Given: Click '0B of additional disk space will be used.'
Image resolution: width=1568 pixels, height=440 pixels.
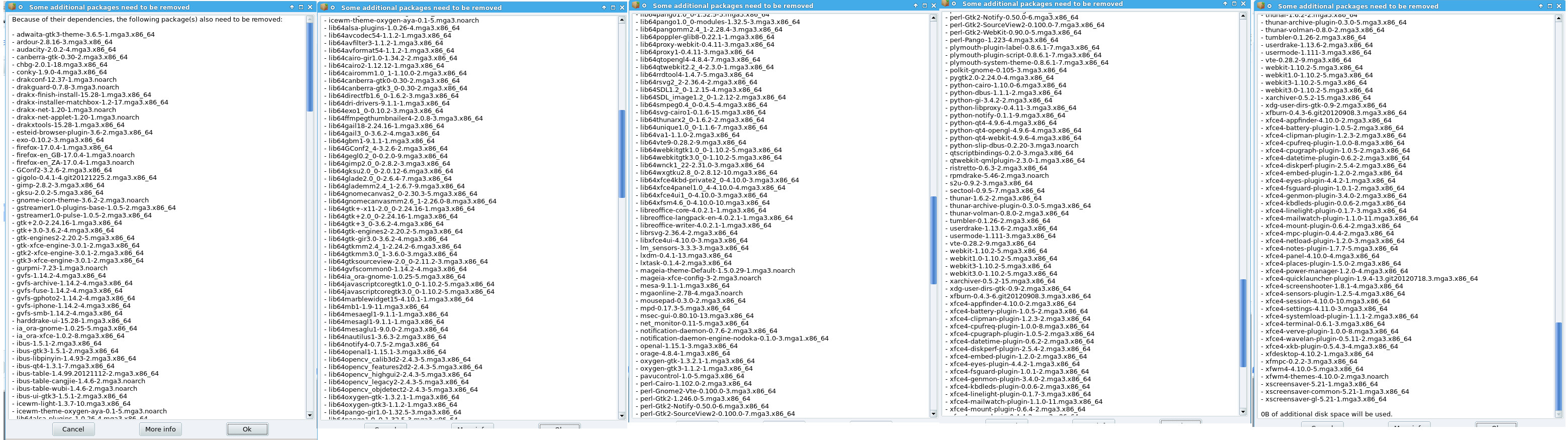Looking at the screenshot, I should tap(1326, 414).
